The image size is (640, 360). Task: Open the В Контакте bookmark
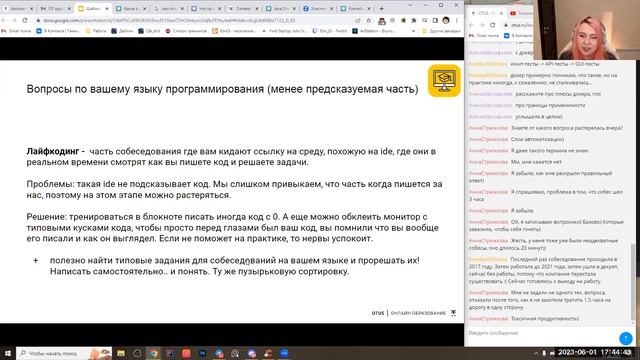pos(58,31)
